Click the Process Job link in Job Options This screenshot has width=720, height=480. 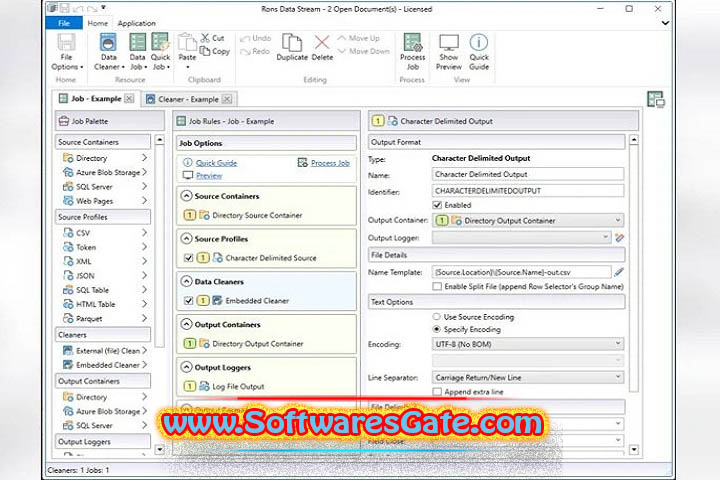pos(330,163)
